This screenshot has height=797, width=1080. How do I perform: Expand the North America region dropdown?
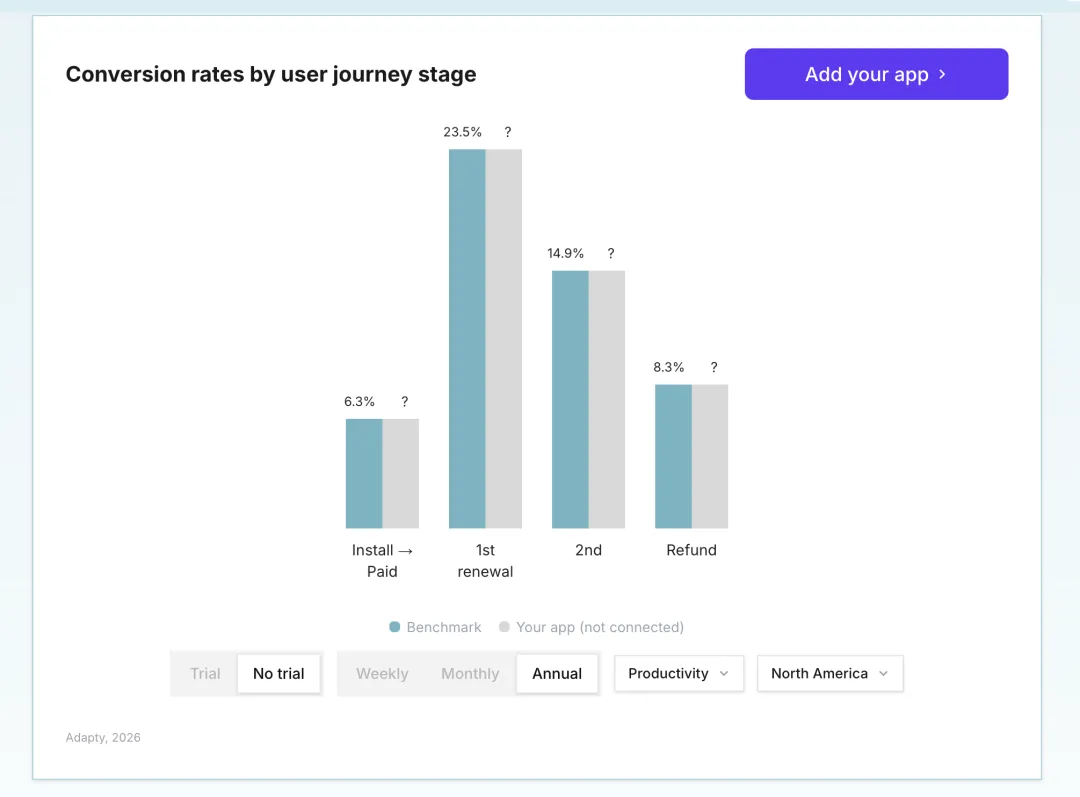pyautogui.click(x=829, y=673)
